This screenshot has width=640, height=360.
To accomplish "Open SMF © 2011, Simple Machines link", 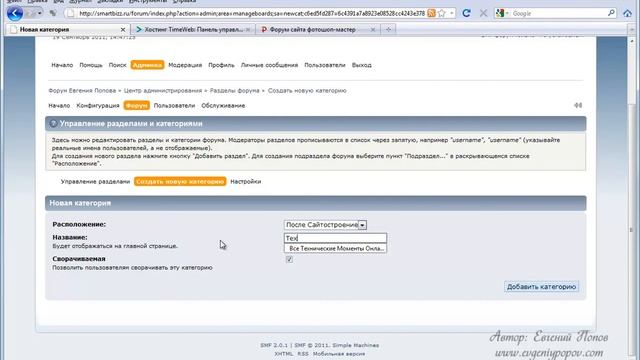I will click(337, 345).
